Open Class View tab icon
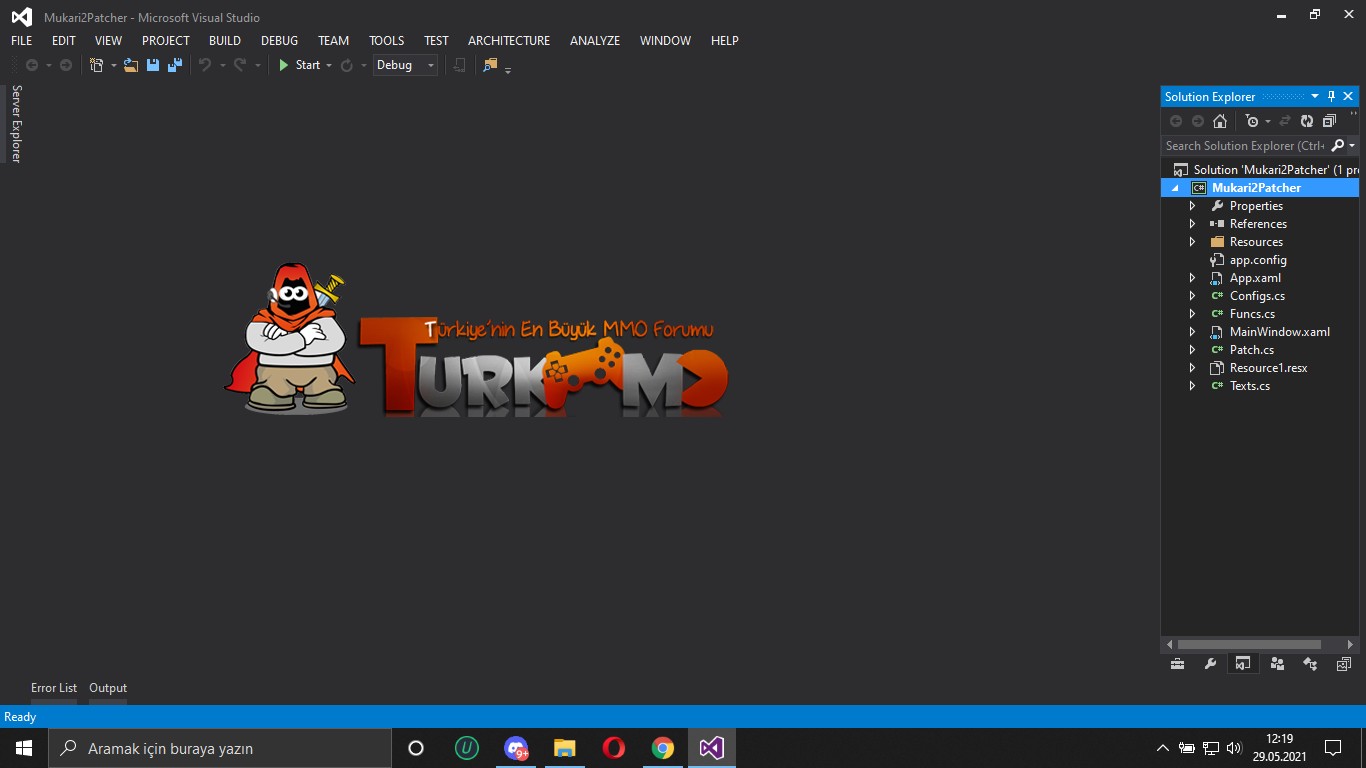The height and width of the screenshot is (768, 1366). [1310, 664]
